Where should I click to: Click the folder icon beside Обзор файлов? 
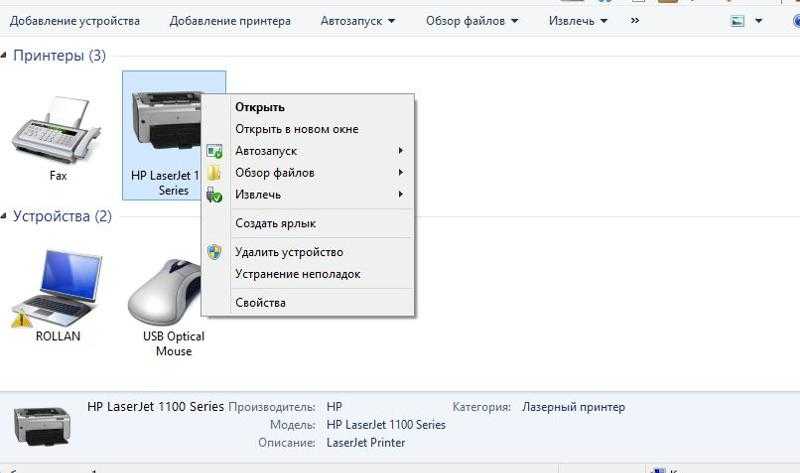tap(214, 173)
